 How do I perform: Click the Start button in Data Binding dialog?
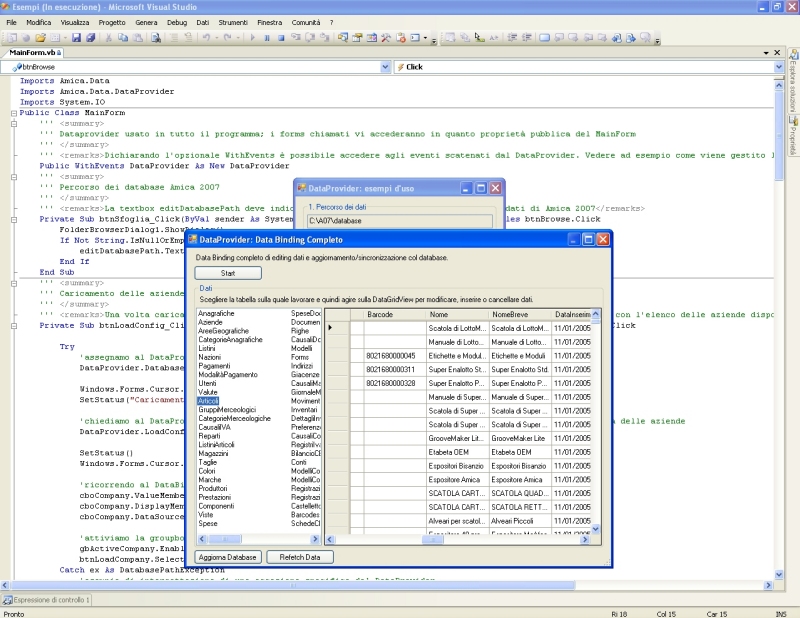(x=228, y=273)
